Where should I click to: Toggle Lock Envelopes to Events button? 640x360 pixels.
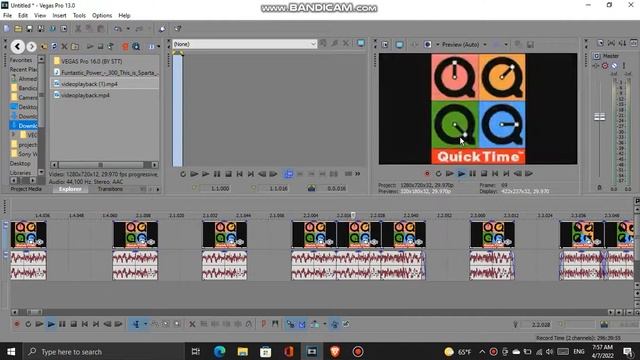point(334,324)
